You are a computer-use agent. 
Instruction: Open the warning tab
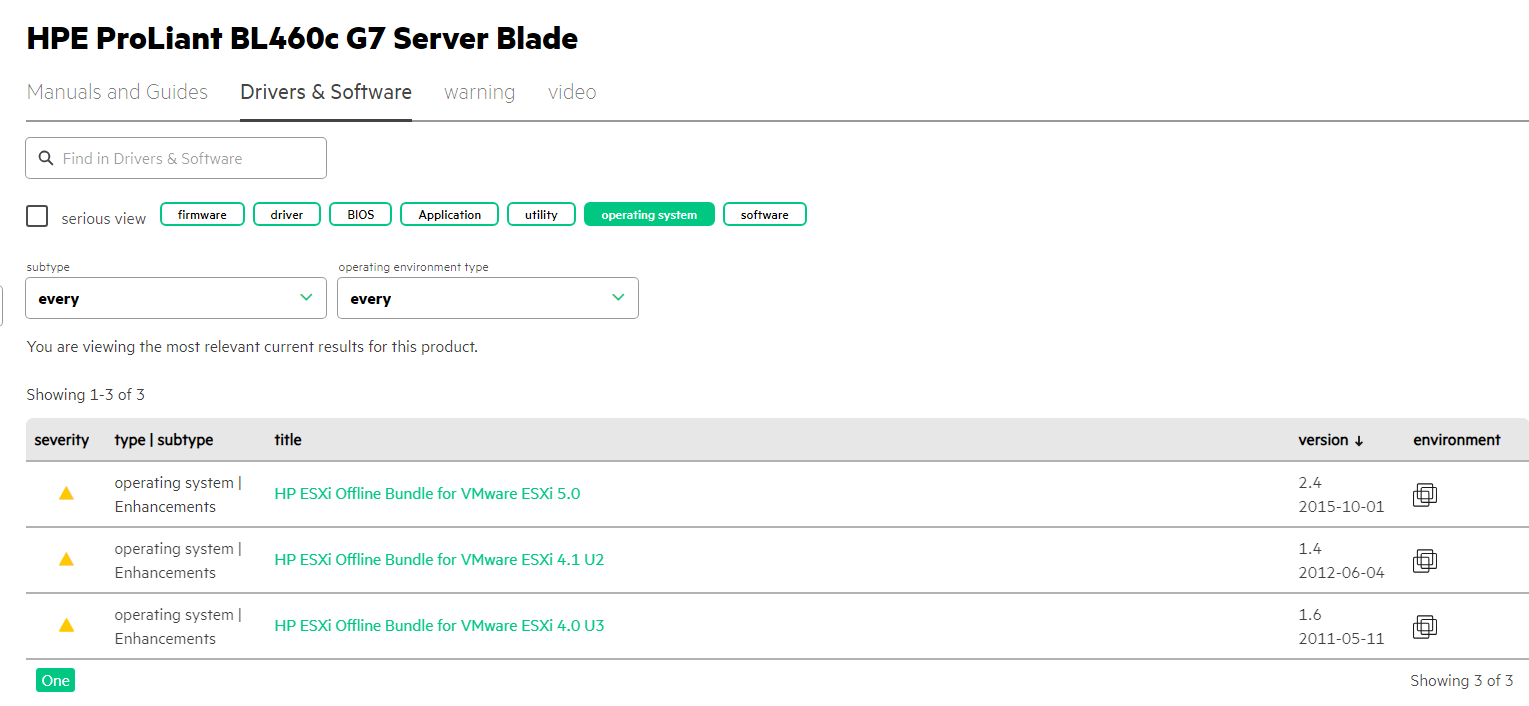pyautogui.click(x=480, y=92)
